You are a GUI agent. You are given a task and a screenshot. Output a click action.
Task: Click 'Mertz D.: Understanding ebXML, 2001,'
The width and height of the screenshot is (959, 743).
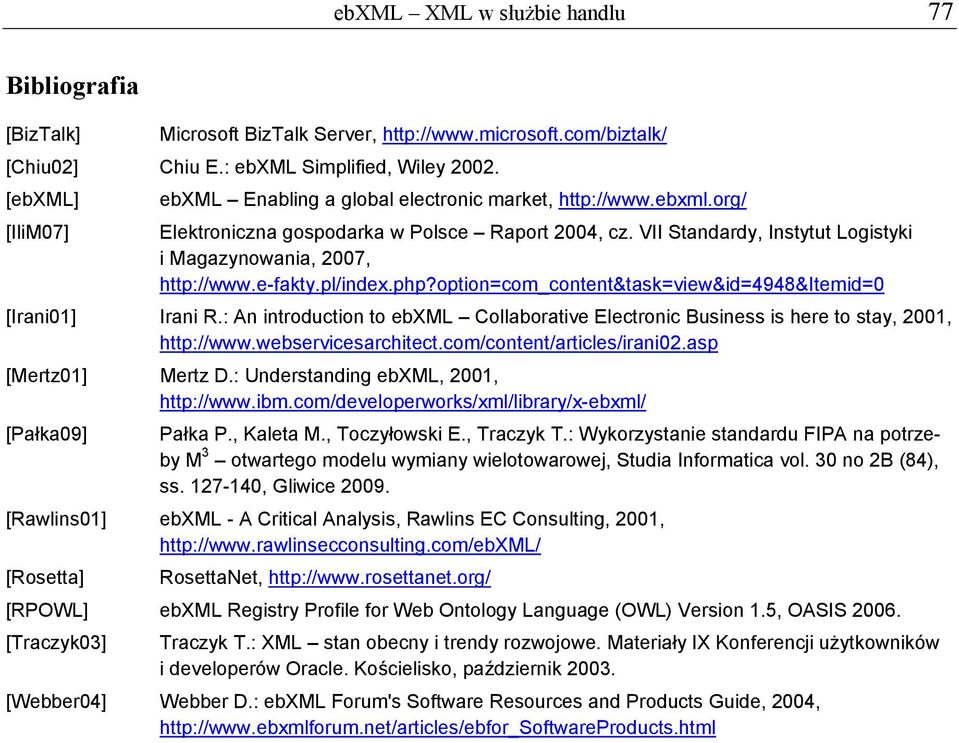point(328,375)
